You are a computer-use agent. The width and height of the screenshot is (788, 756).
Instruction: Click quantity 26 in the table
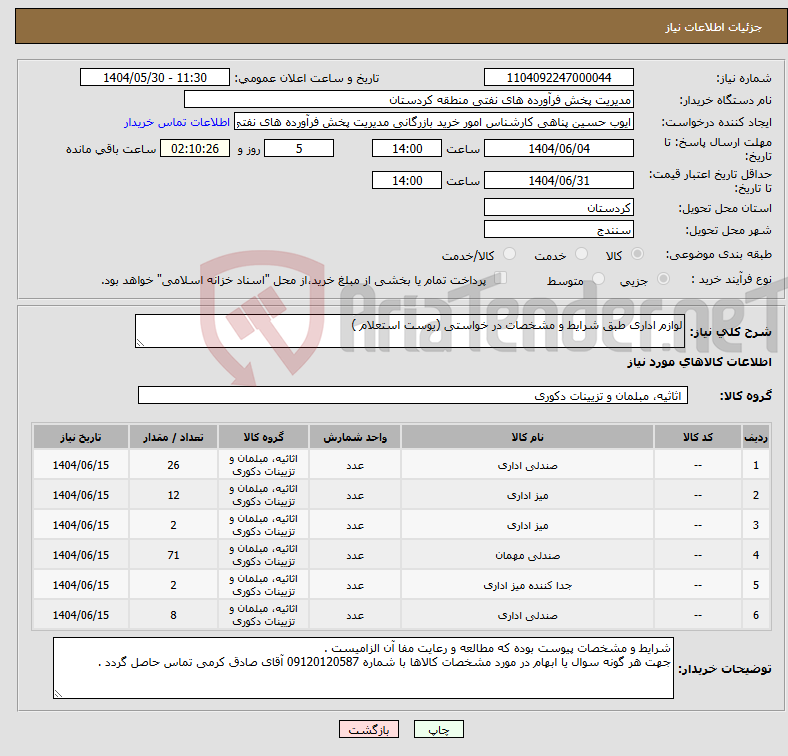coord(173,465)
